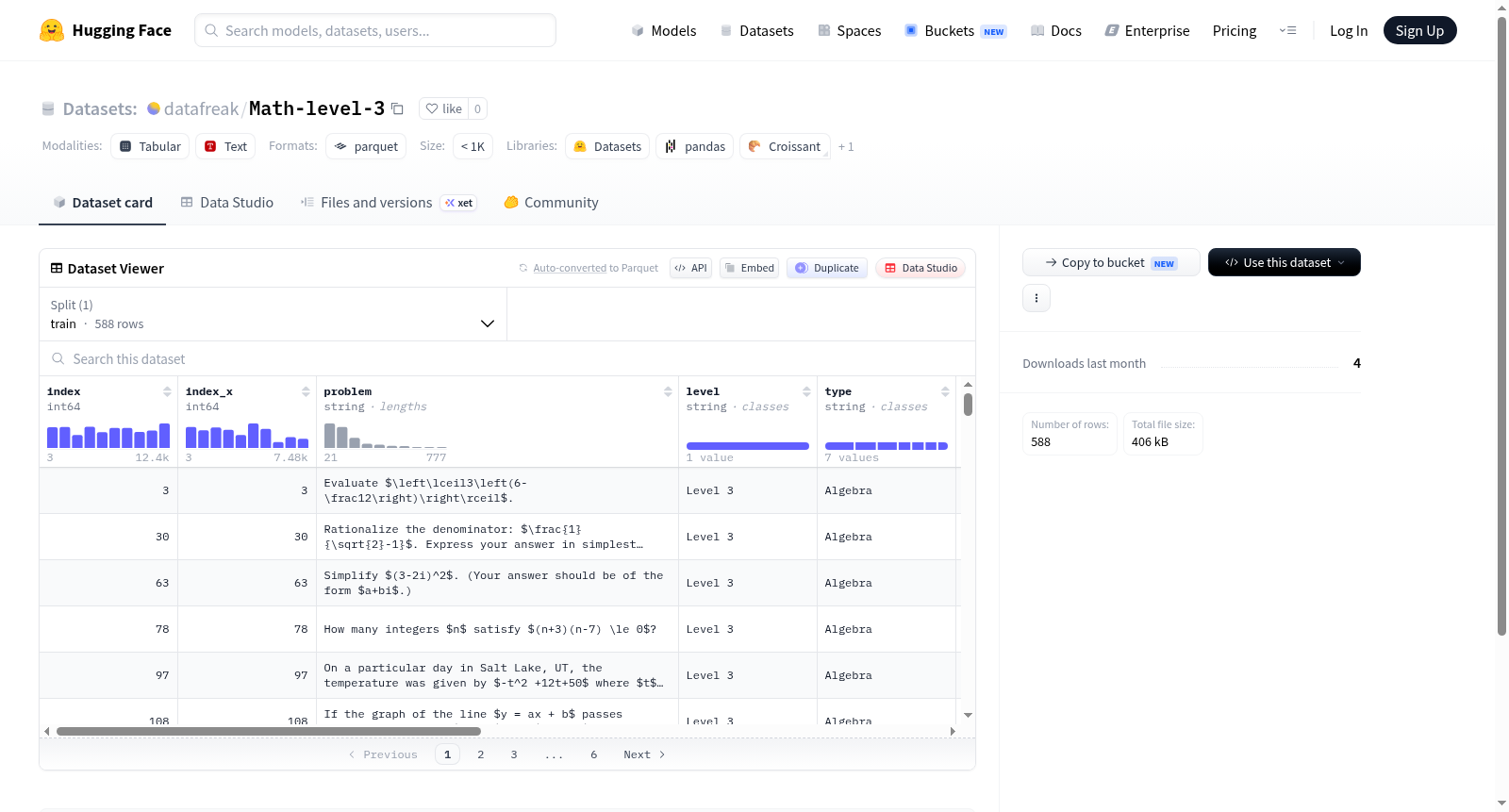Focus the global search field
The image size is (1509, 812).
(375, 30)
